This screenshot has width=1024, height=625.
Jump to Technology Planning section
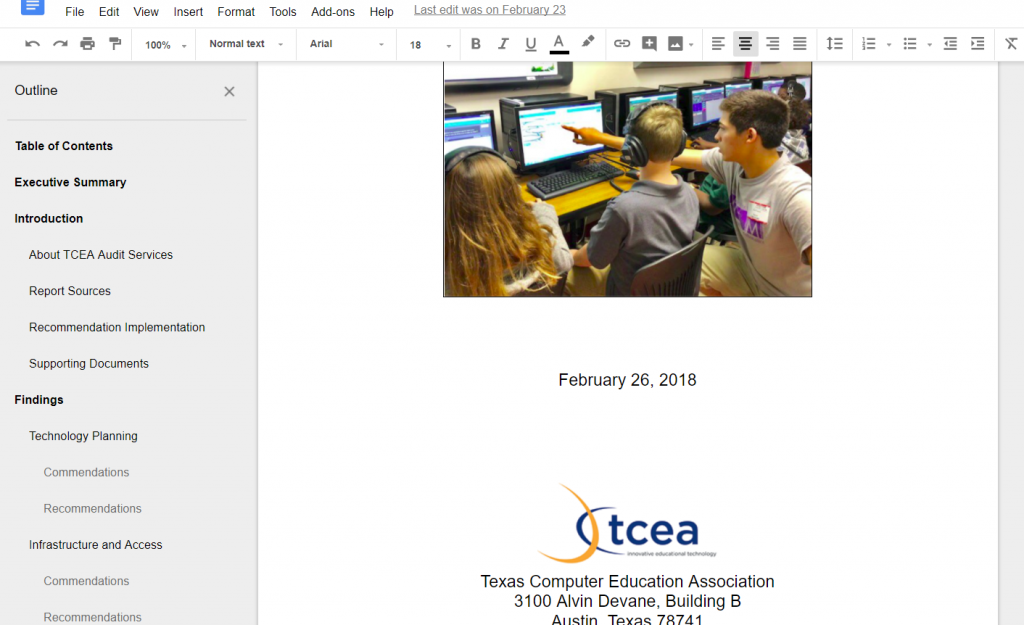(x=83, y=436)
